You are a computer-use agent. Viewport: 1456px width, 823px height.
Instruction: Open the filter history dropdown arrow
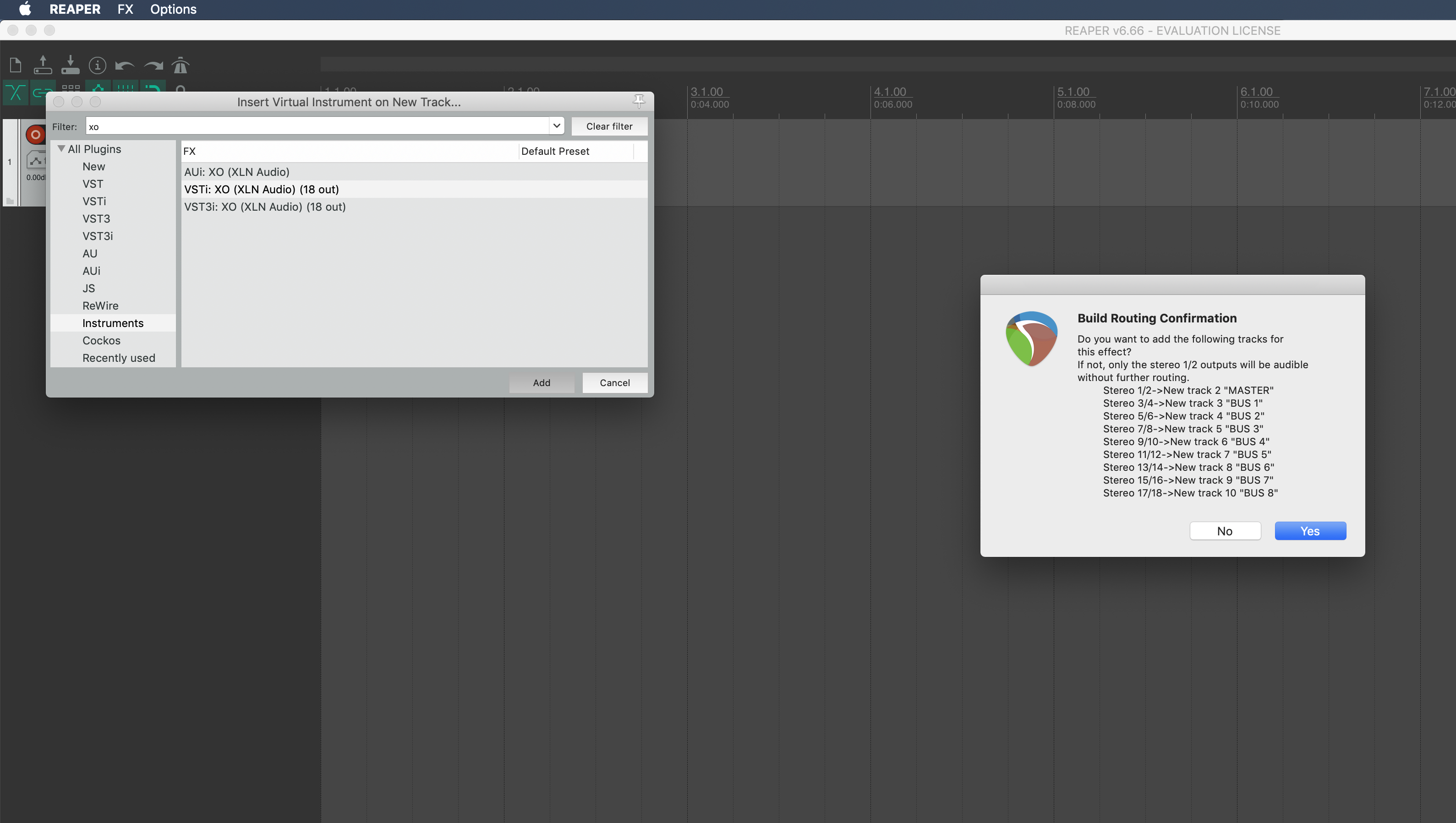click(556, 126)
